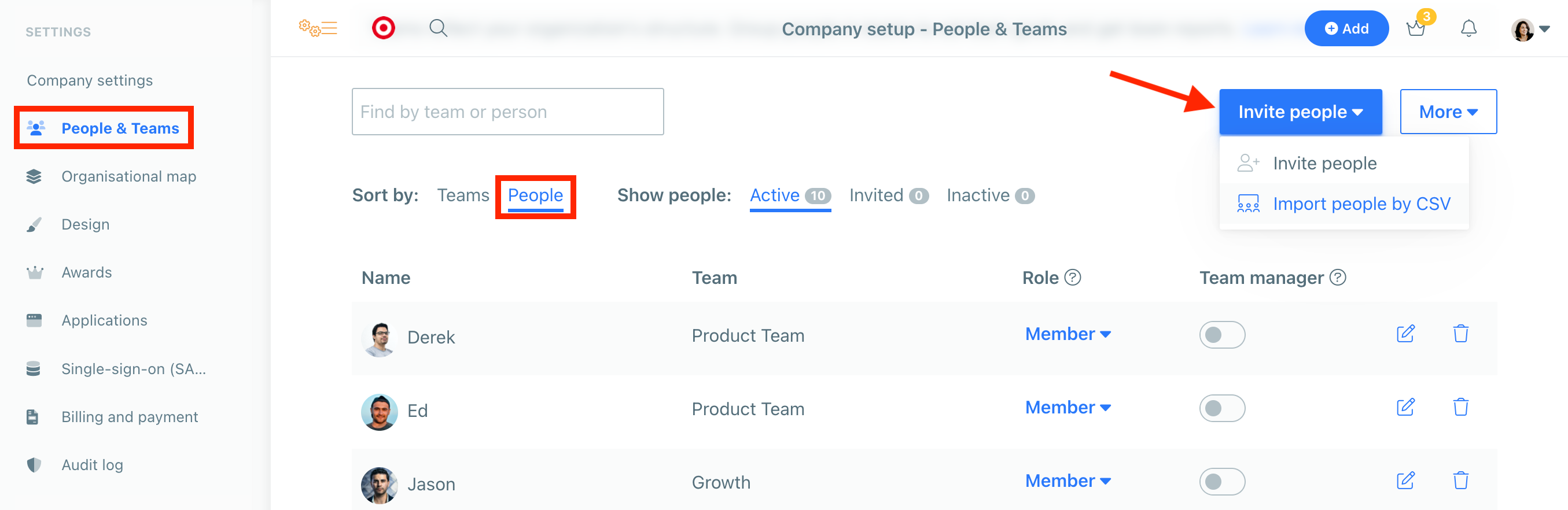Click the Add button
The height and width of the screenshot is (510, 1568).
(1347, 28)
